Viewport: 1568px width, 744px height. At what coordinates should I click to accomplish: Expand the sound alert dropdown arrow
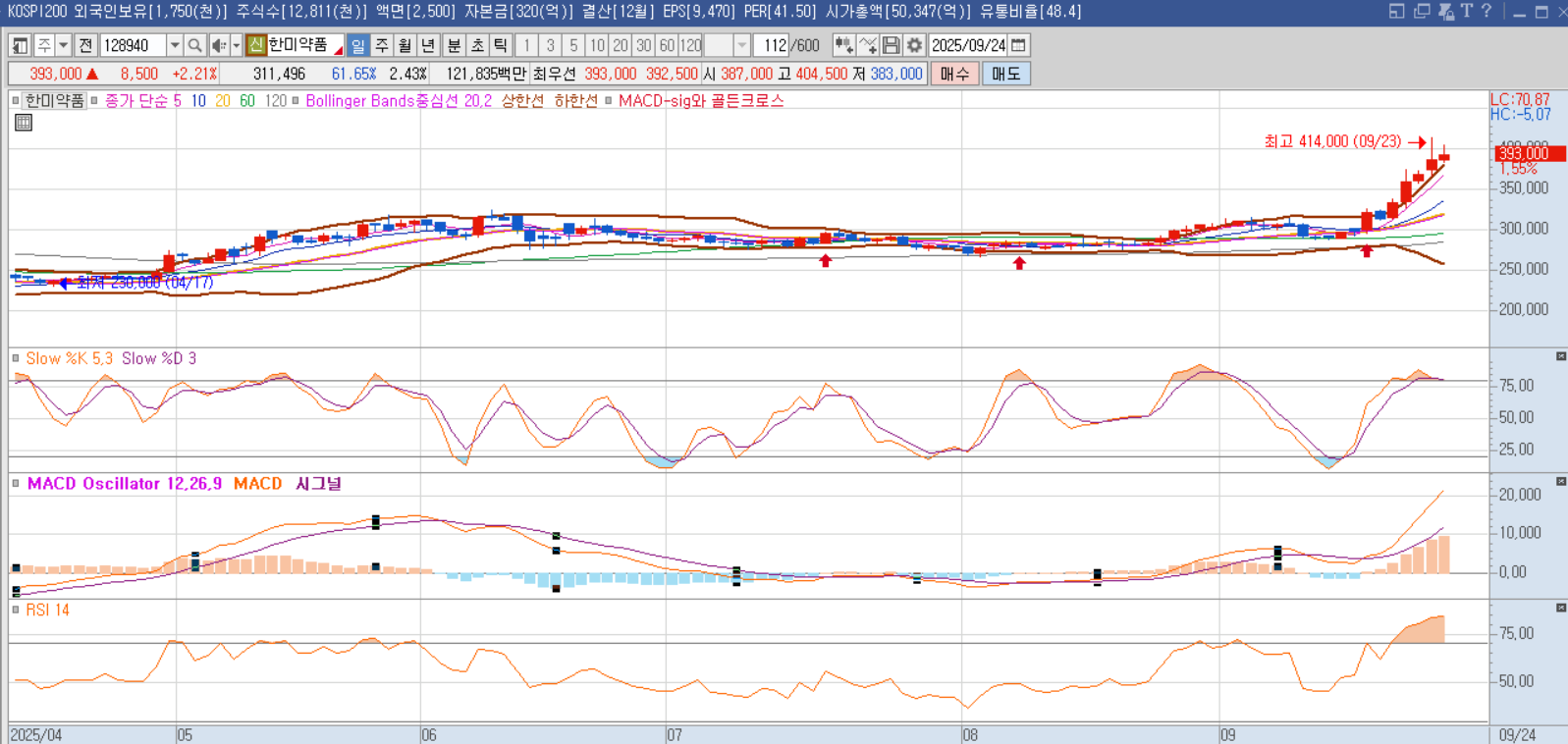click(236, 45)
